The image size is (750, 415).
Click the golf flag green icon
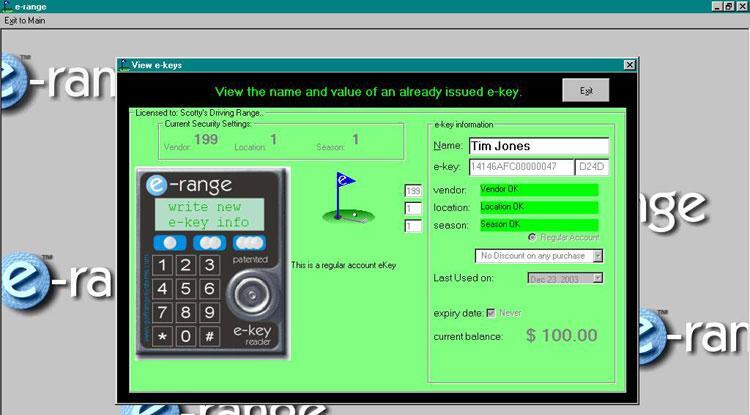tap(347, 199)
